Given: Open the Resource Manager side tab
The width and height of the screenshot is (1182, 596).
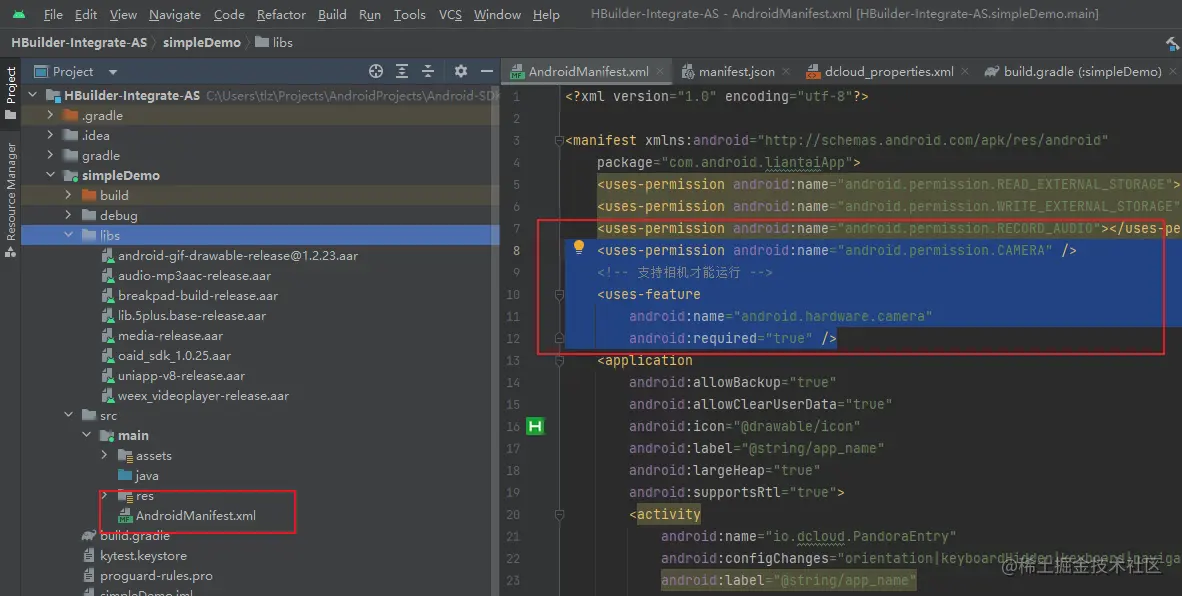Looking at the screenshot, I should 11,200.
